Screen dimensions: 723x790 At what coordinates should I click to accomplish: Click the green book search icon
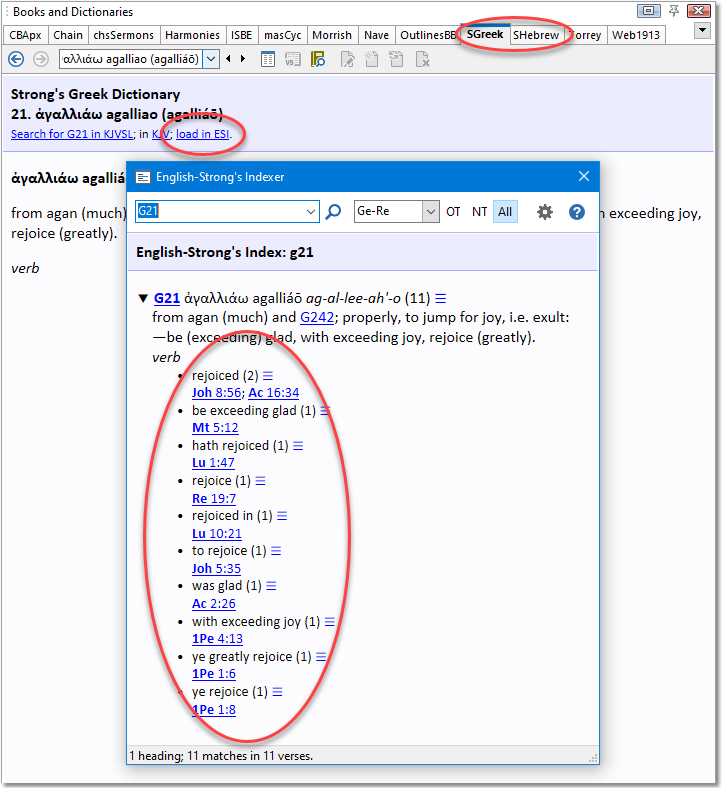click(x=318, y=59)
